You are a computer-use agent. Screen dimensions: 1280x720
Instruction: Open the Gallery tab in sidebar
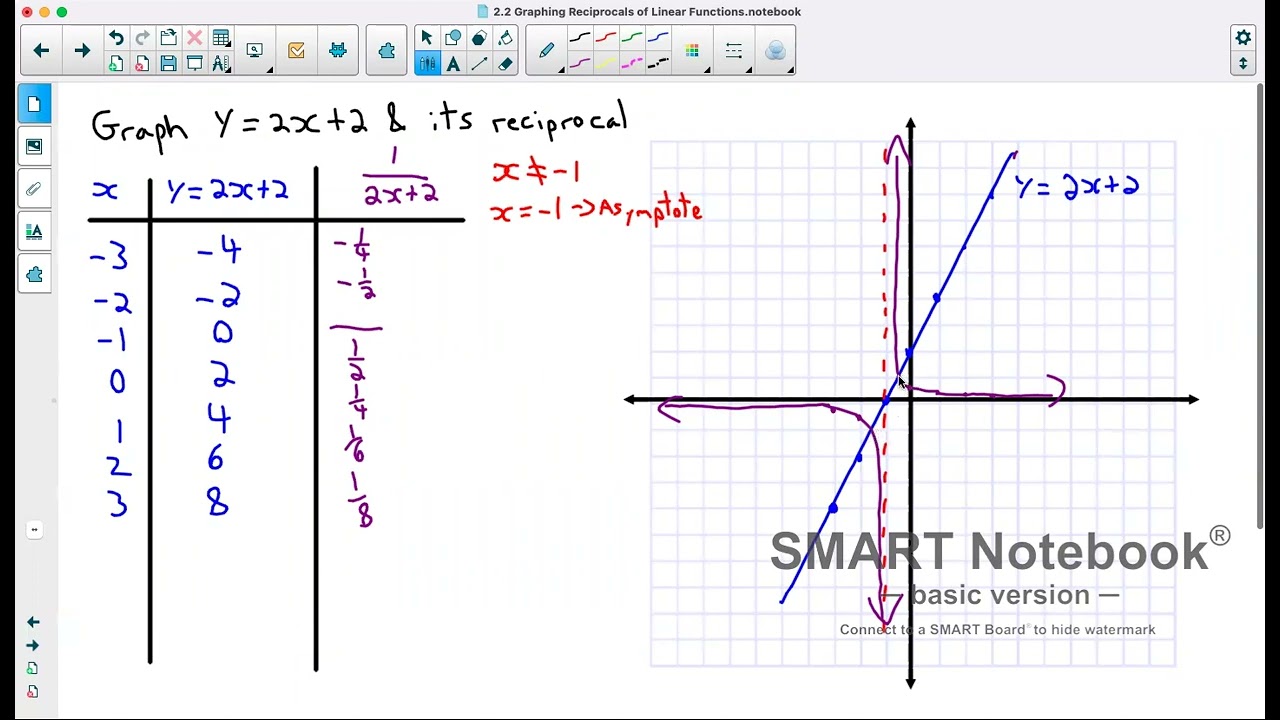34,146
